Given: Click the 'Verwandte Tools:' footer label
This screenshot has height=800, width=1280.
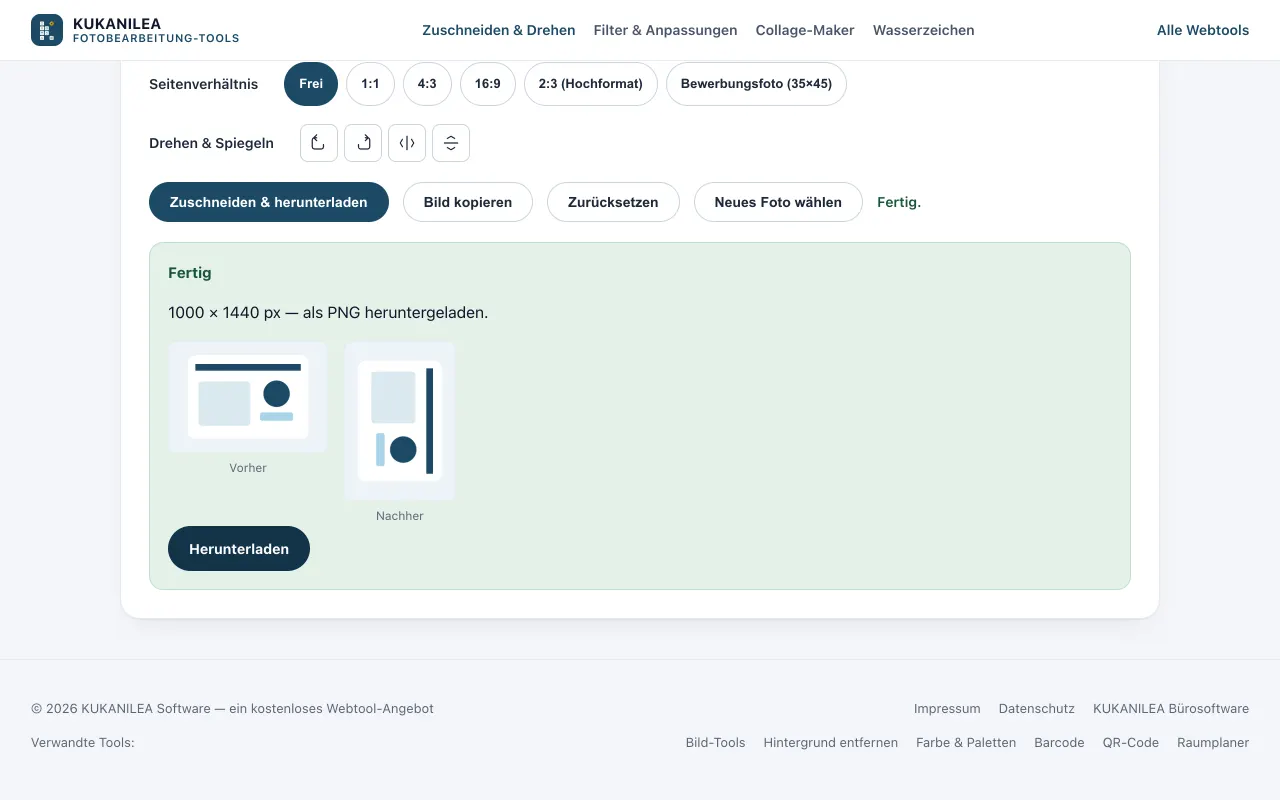Looking at the screenshot, I should [83, 743].
